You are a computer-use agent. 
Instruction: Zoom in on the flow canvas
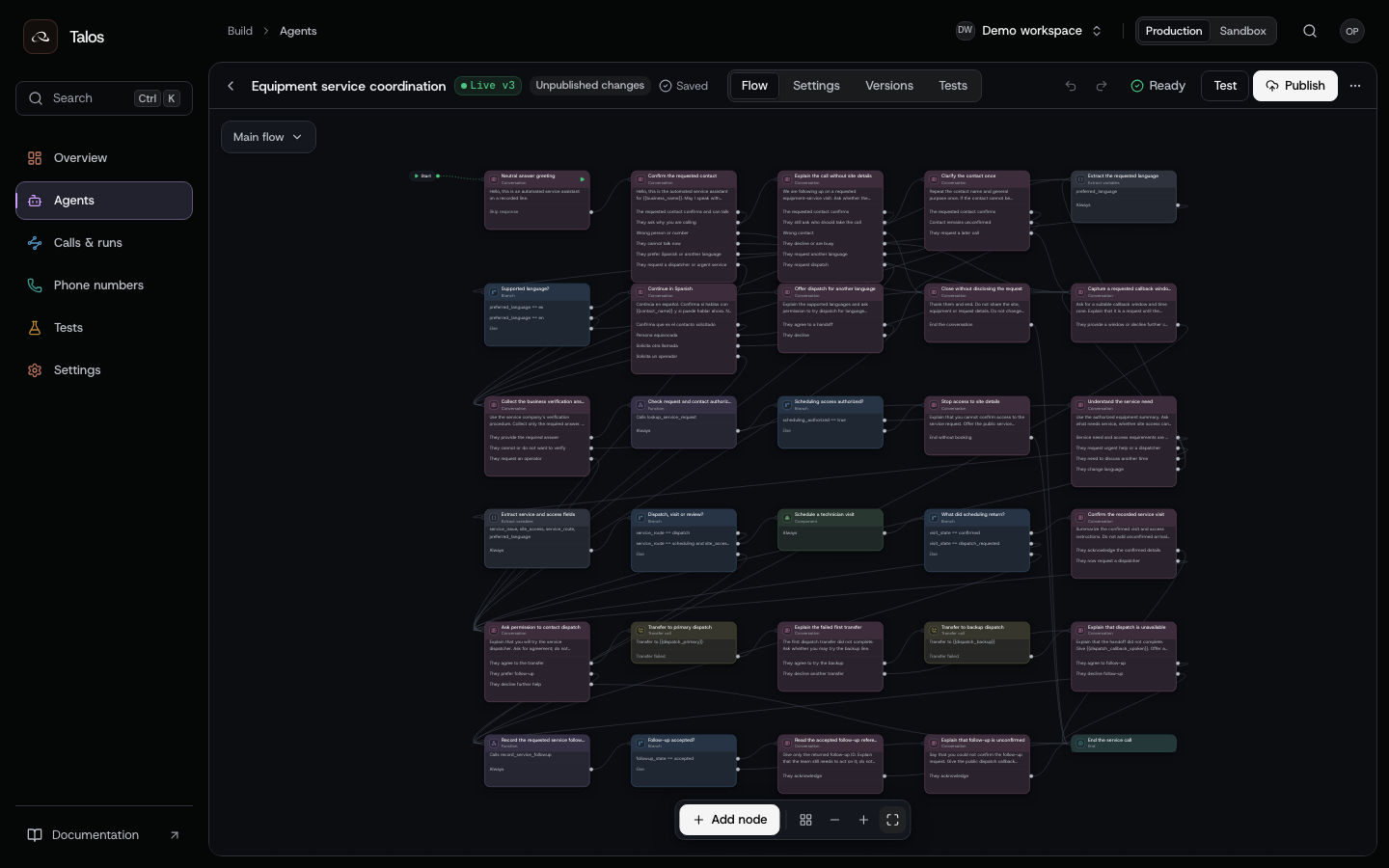(x=864, y=820)
